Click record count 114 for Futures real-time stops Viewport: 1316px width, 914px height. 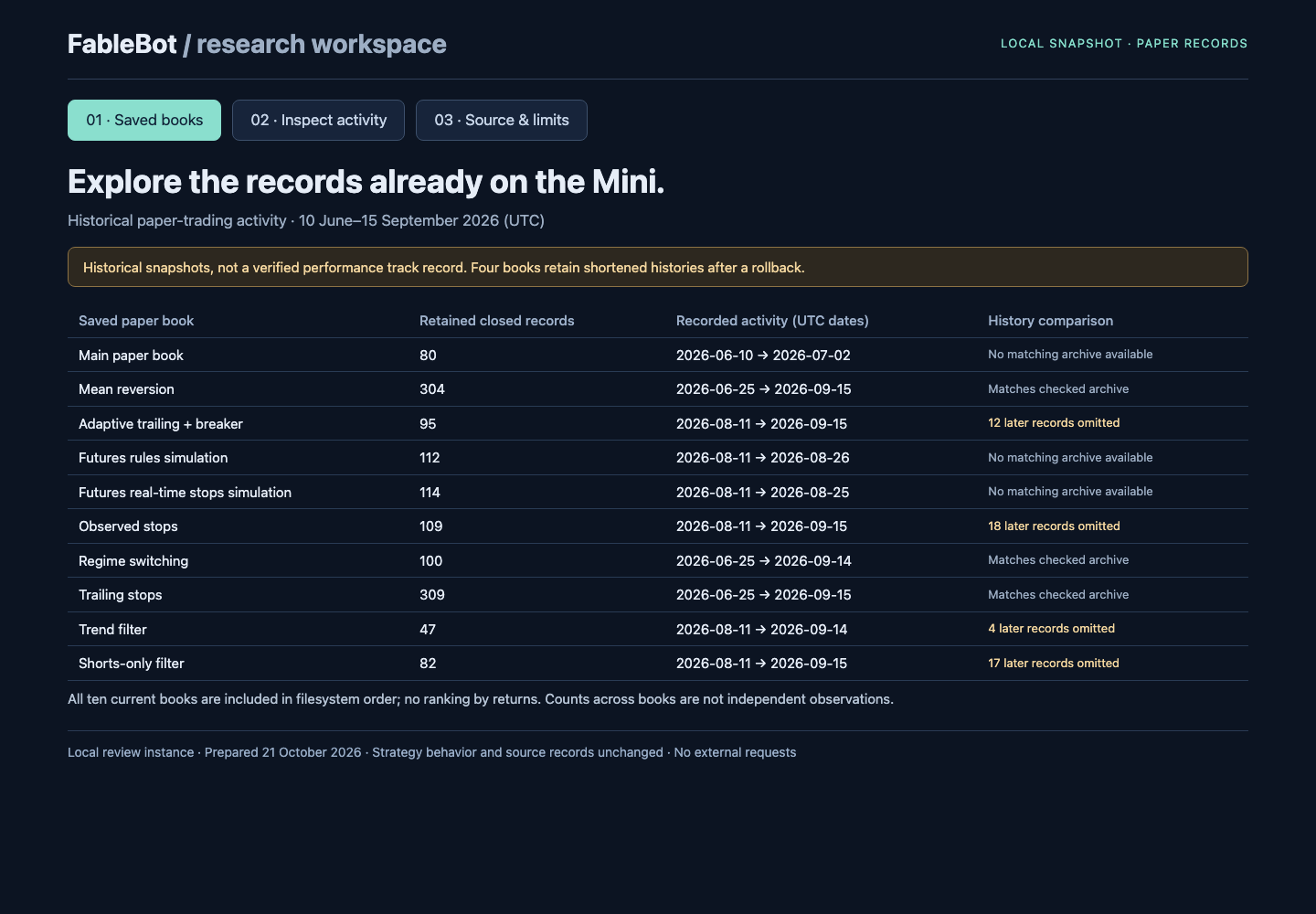point(430,493)
